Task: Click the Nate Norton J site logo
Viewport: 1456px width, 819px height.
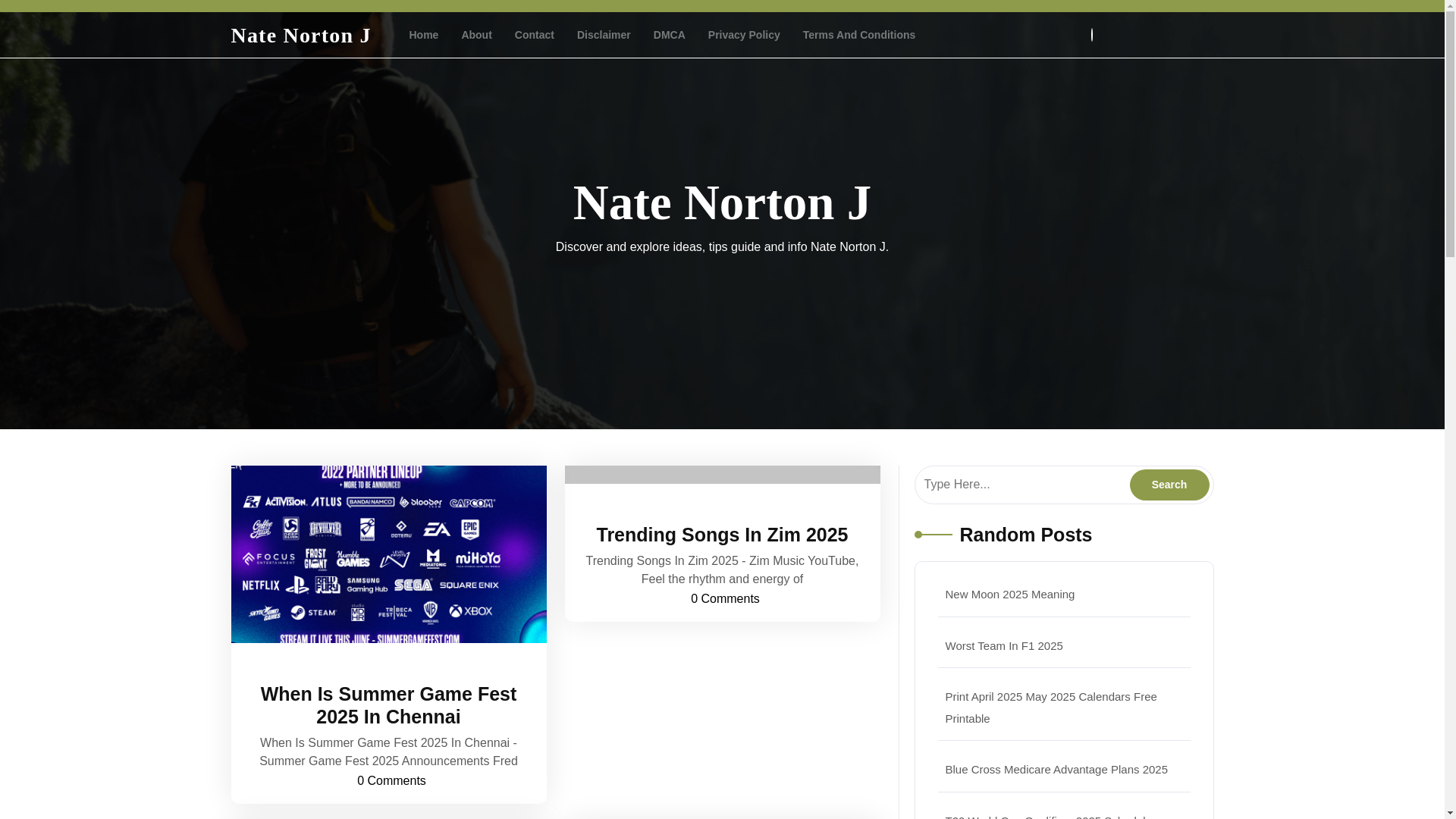Action: (301, 35)
